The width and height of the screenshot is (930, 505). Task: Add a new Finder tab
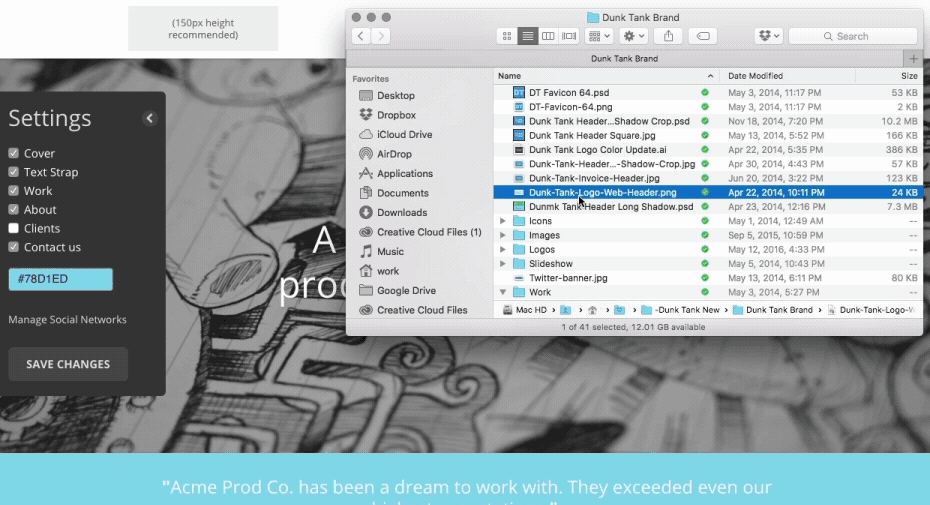coord(913,59)
